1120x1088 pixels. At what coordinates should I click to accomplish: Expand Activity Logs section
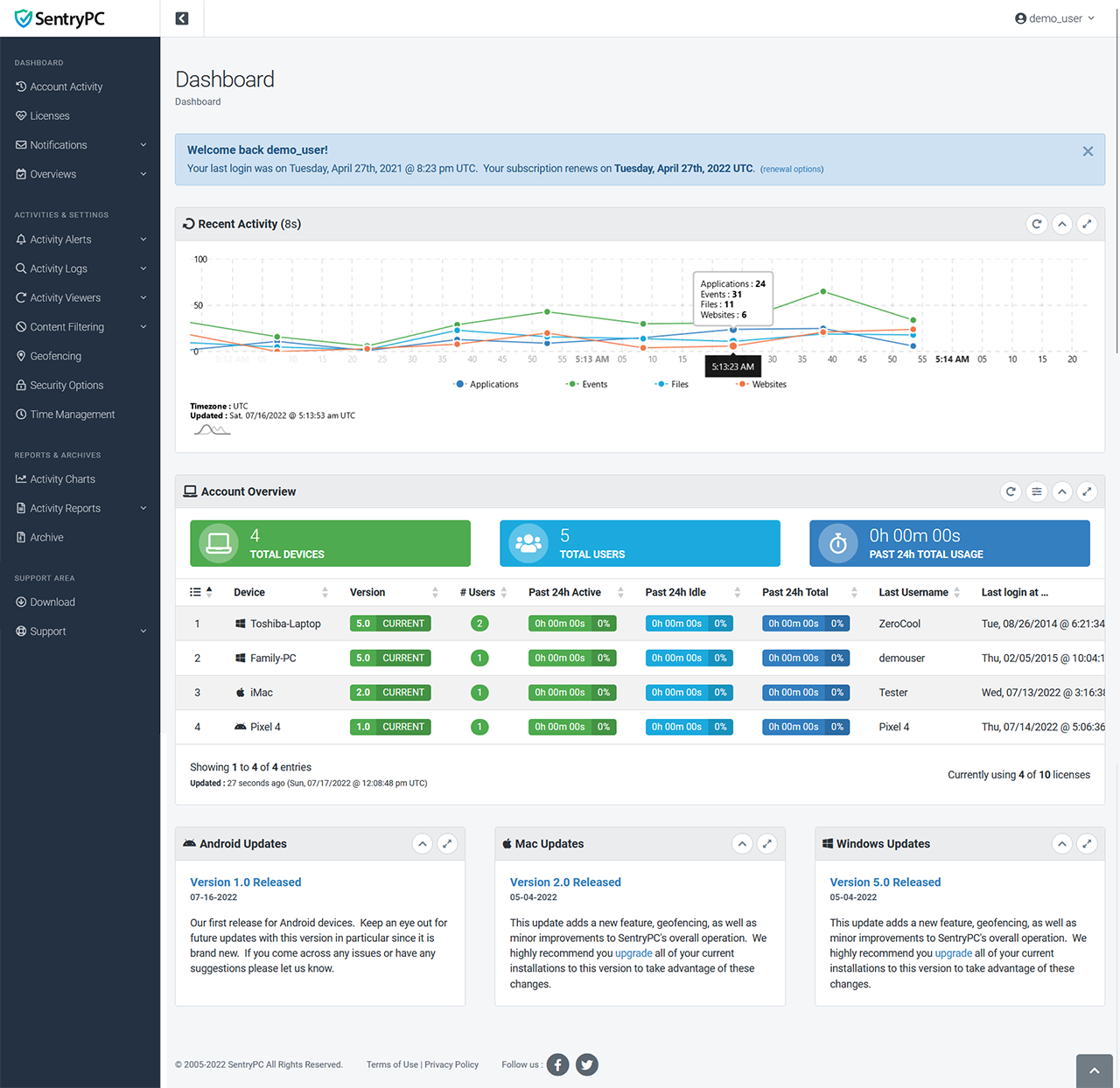[x=80, y=269]
